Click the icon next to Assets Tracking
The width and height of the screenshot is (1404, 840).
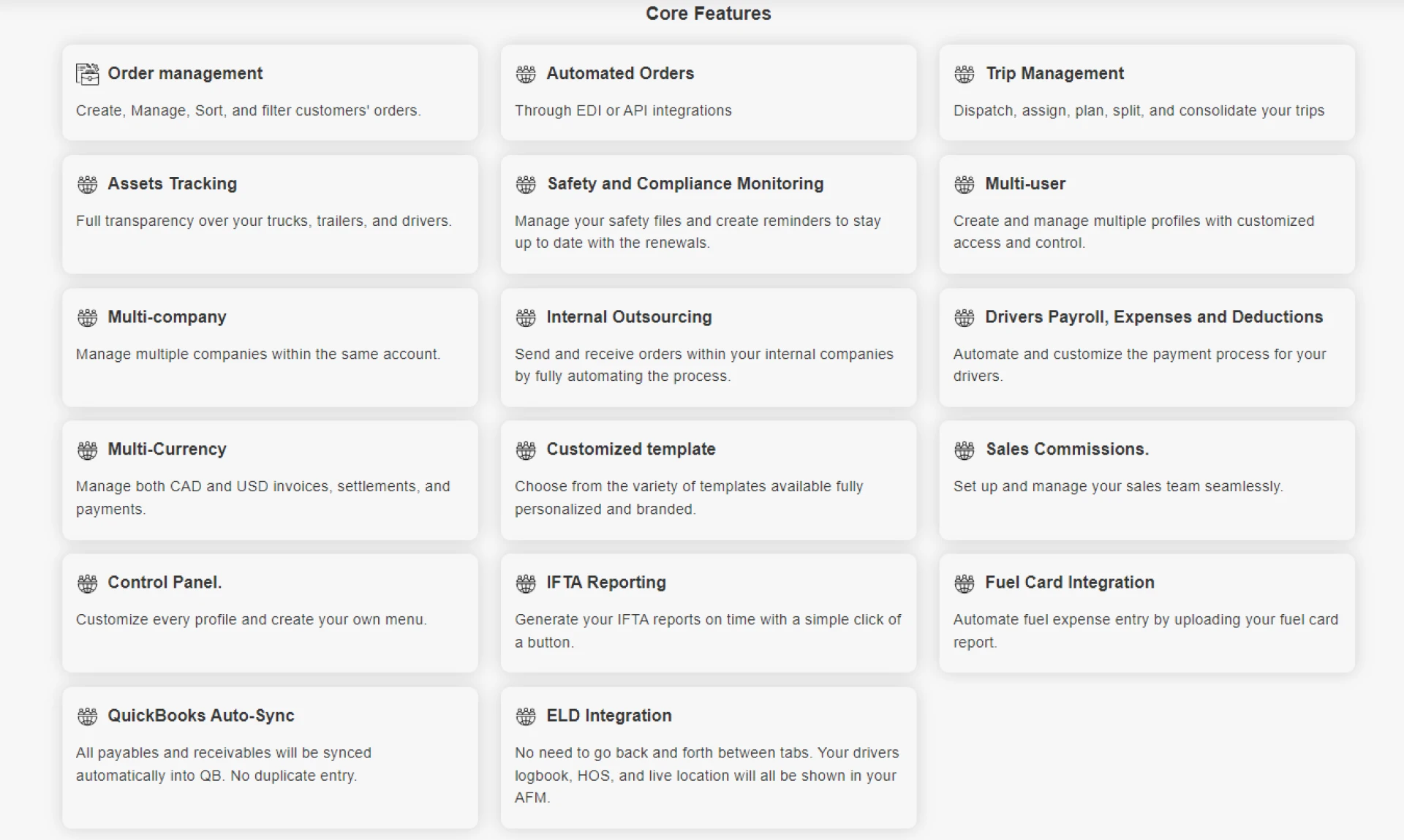(87, 184)
